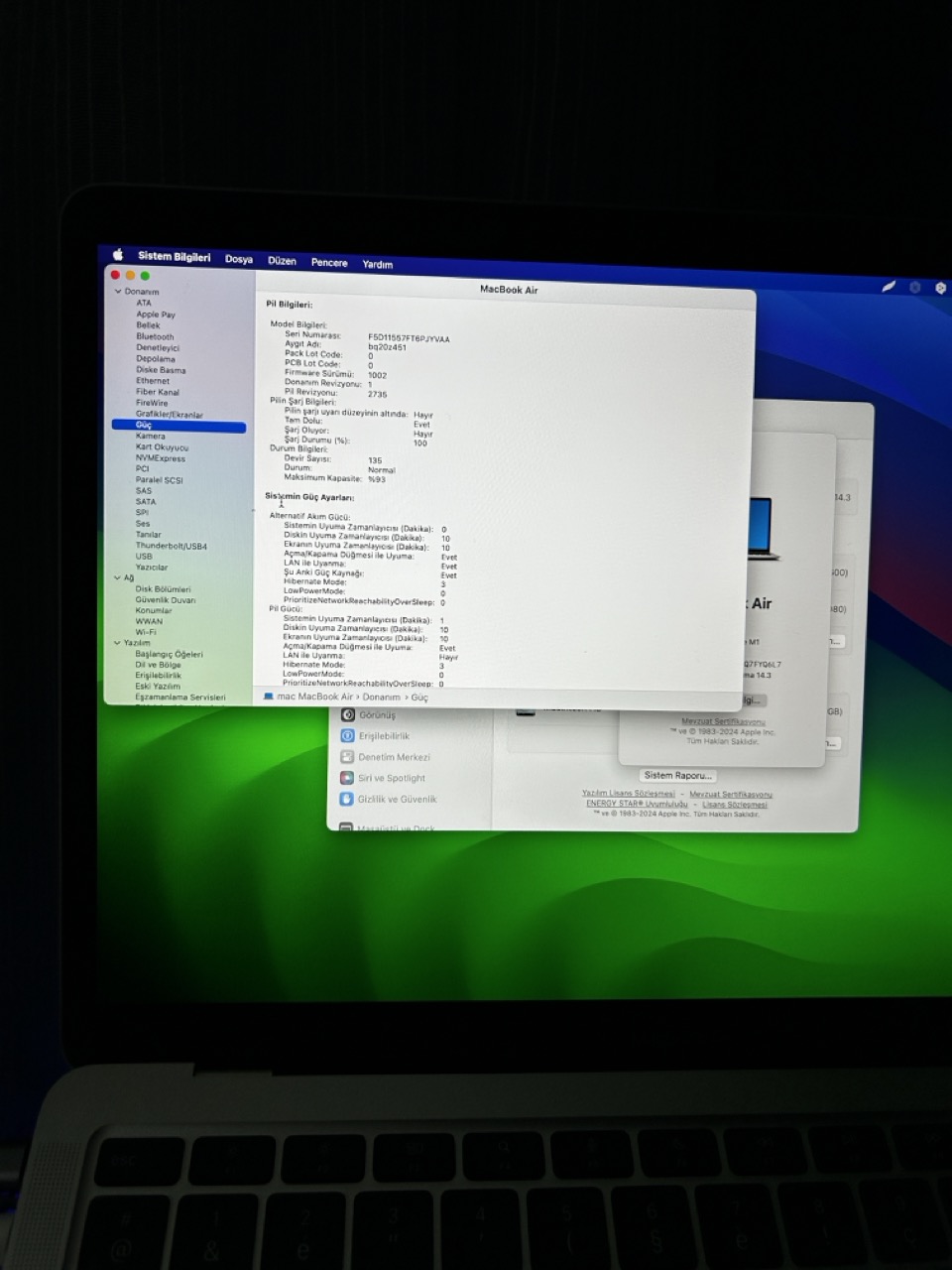The height and width of the screenshot is (1270, 952).
Task: Open the Apple menu
Action: 118,255
